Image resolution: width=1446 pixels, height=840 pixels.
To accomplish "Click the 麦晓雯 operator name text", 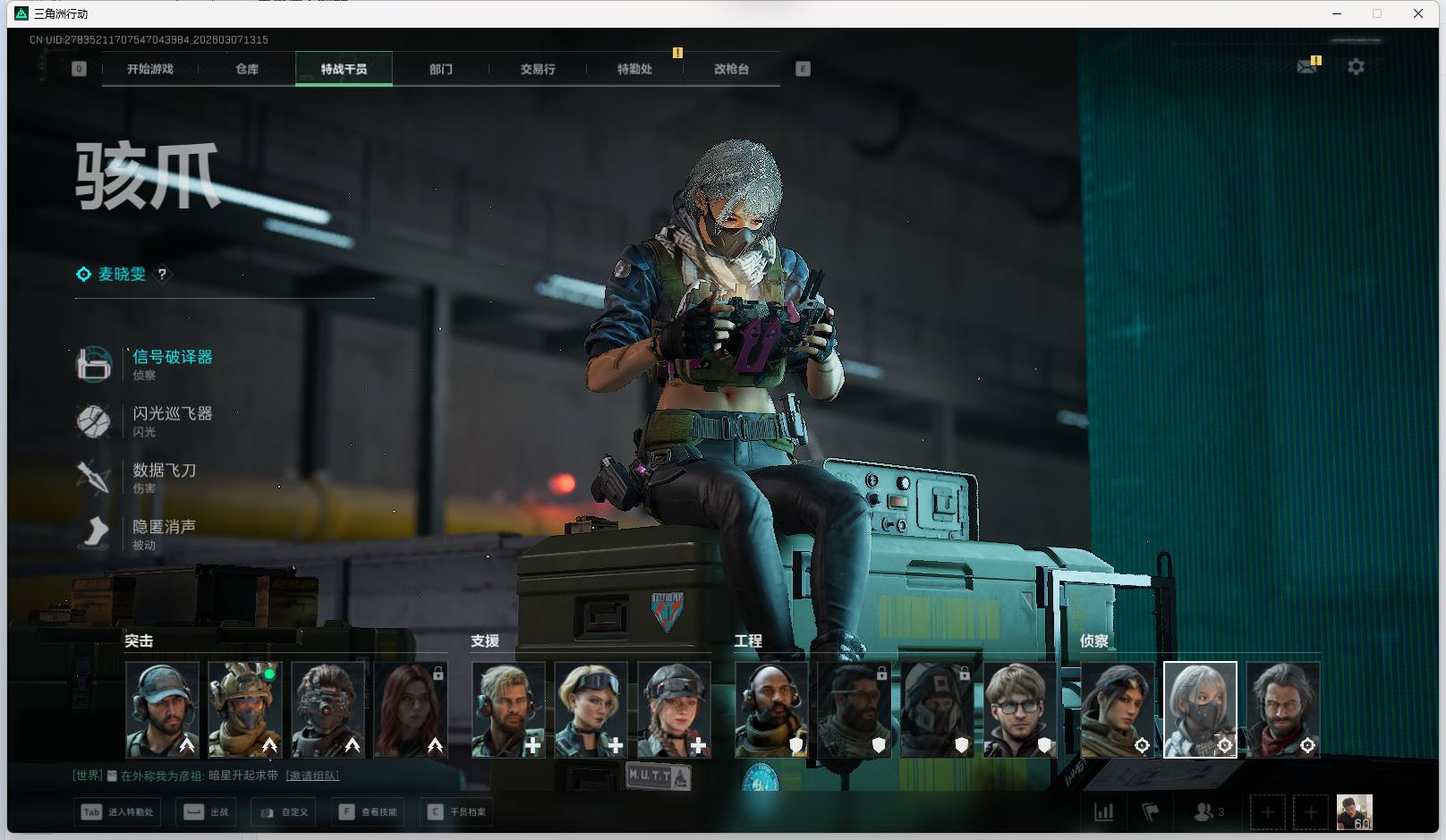I will coord(122,275).
